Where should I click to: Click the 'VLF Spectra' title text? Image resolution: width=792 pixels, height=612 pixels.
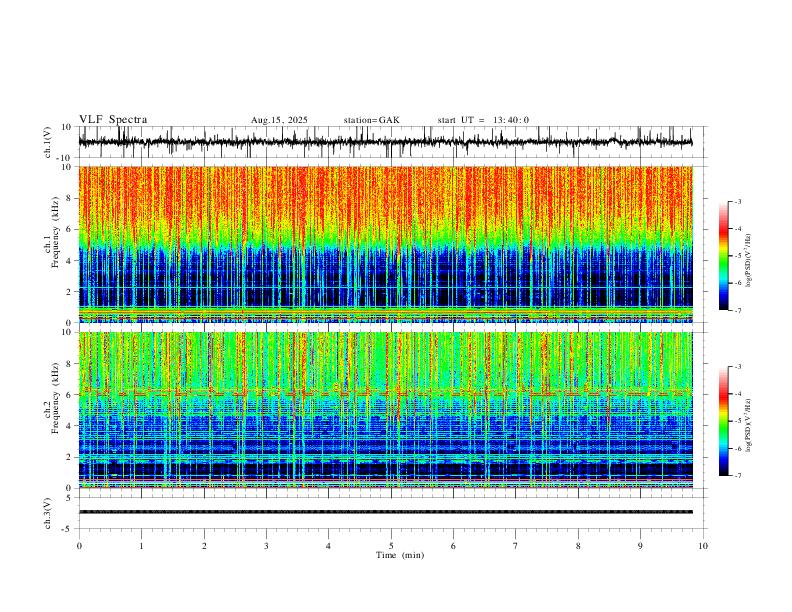[113, 120]
